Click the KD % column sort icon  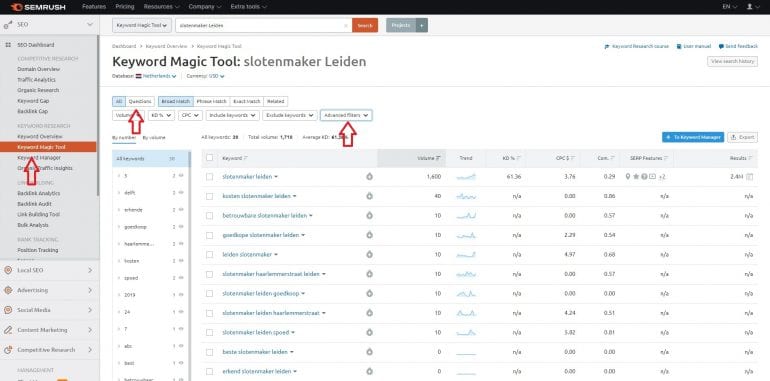518,158
